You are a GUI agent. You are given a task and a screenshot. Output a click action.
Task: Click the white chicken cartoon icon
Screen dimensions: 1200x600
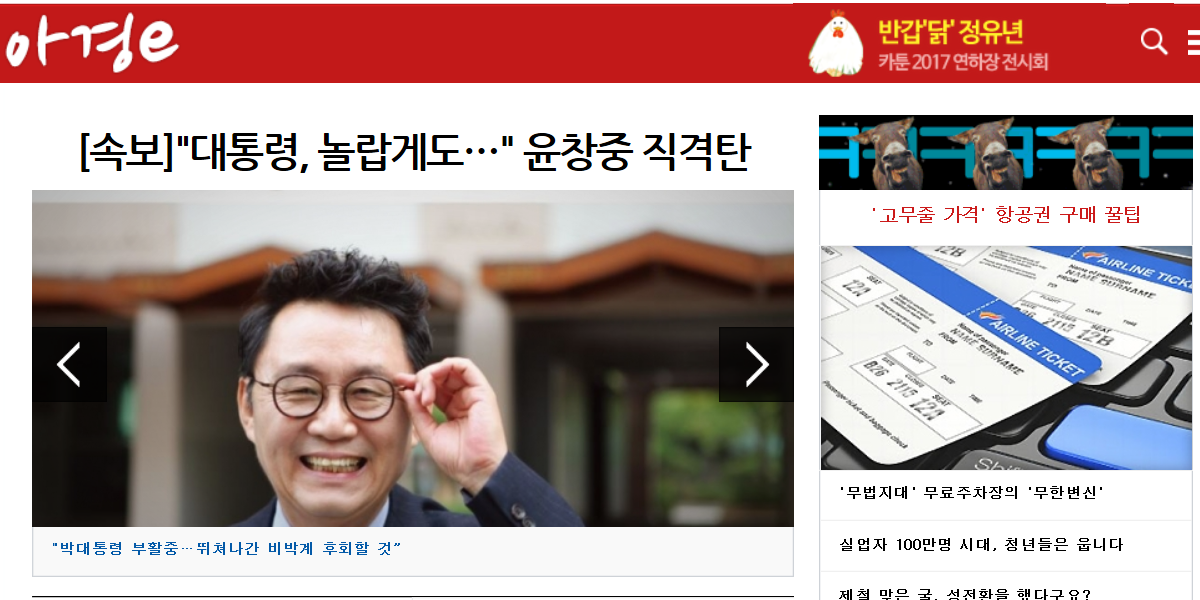[836, 43]
